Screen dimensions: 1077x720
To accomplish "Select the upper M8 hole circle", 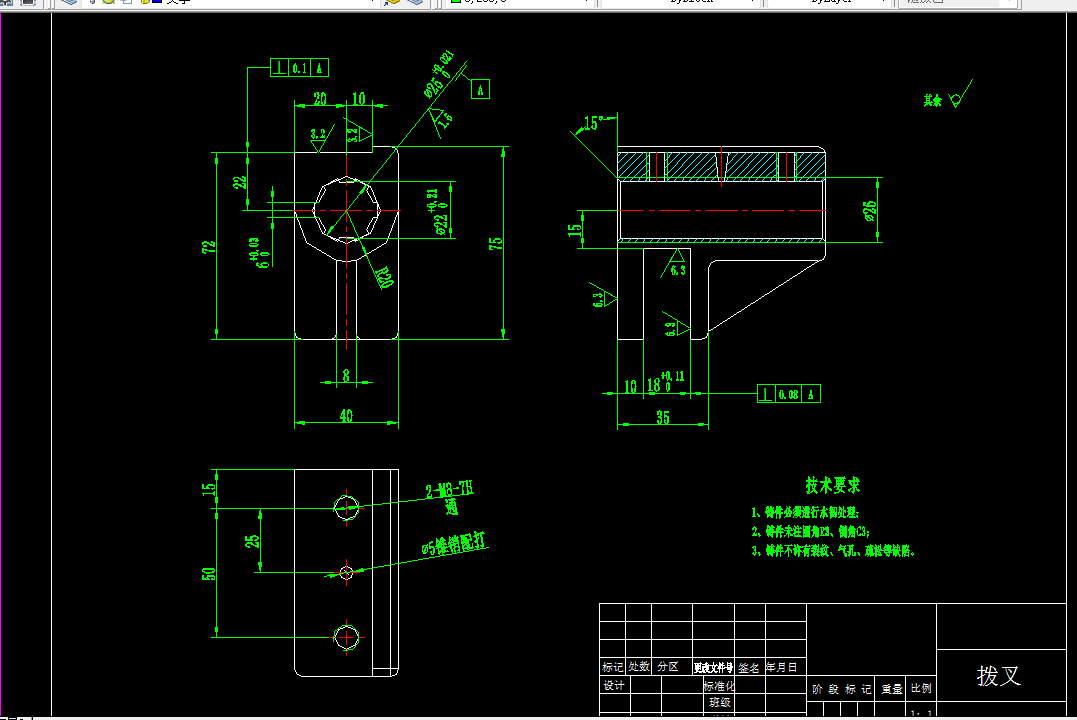I will coord(346,507).
